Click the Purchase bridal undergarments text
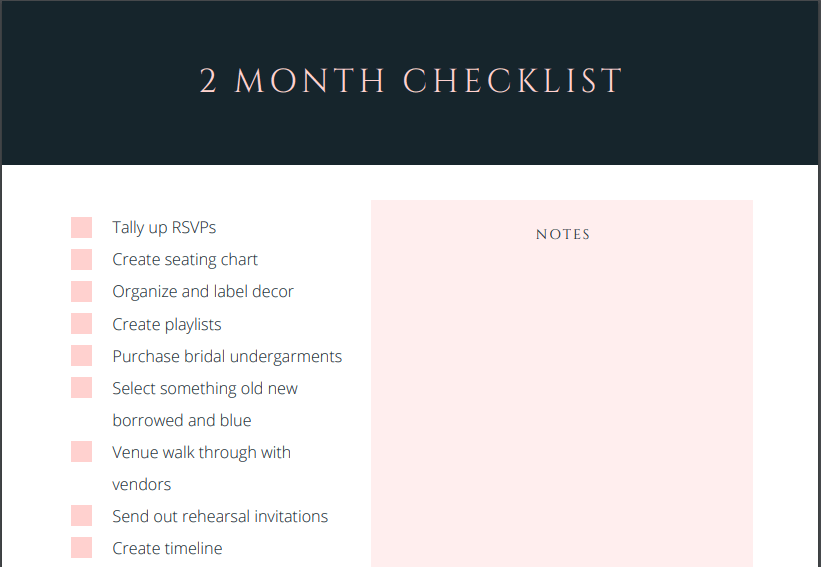Image resolution: width=821 pixels, height=567 pixels. 227,357
